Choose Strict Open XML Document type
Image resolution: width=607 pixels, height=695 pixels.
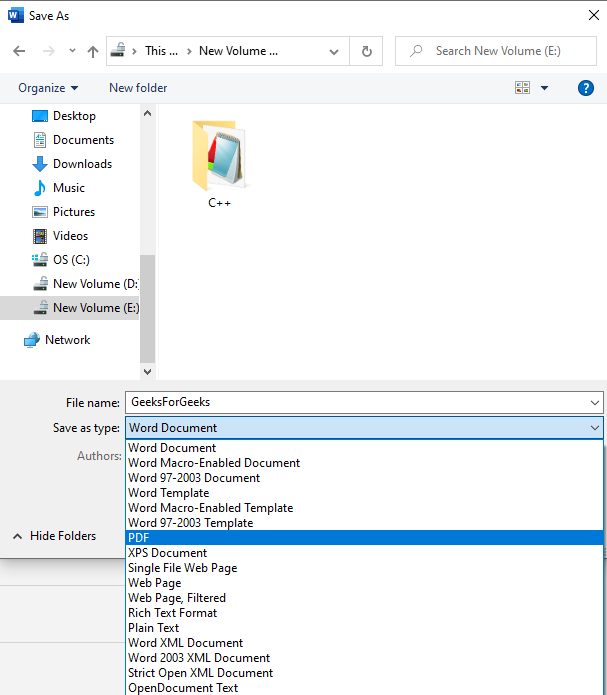coord(364,673)
